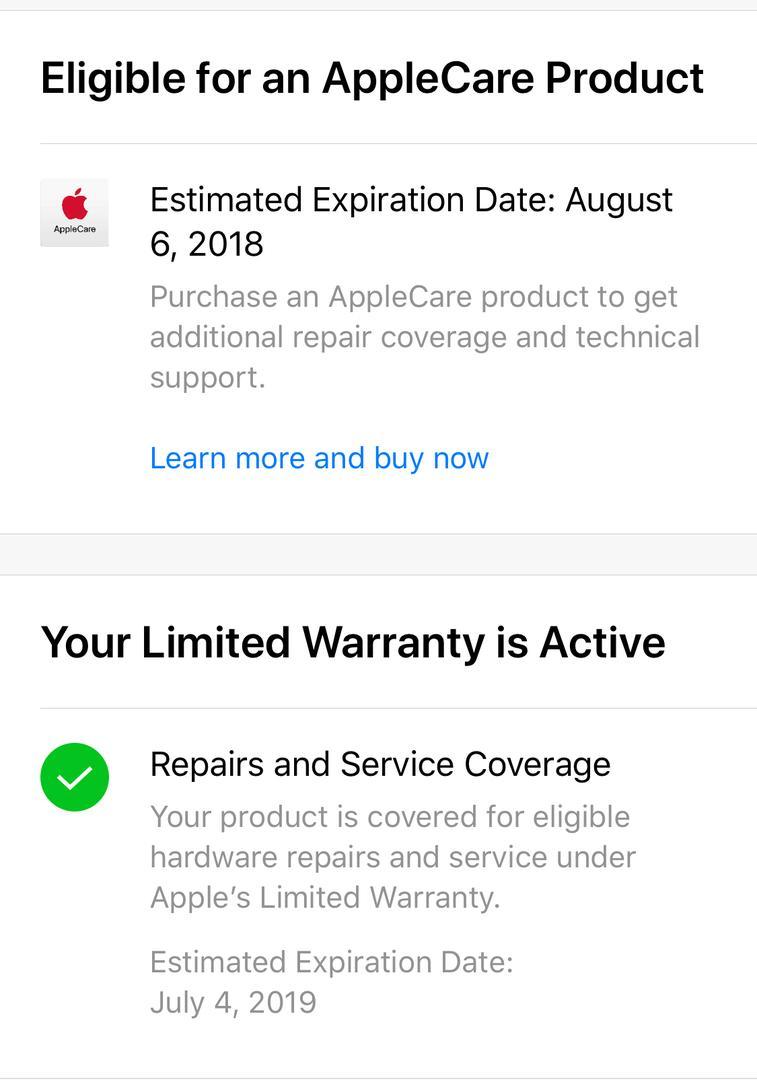Tap the divider line under AppleCare heading
This screenshot has height=1080, width=757.
pyautogui.click(x=398, y=144)
